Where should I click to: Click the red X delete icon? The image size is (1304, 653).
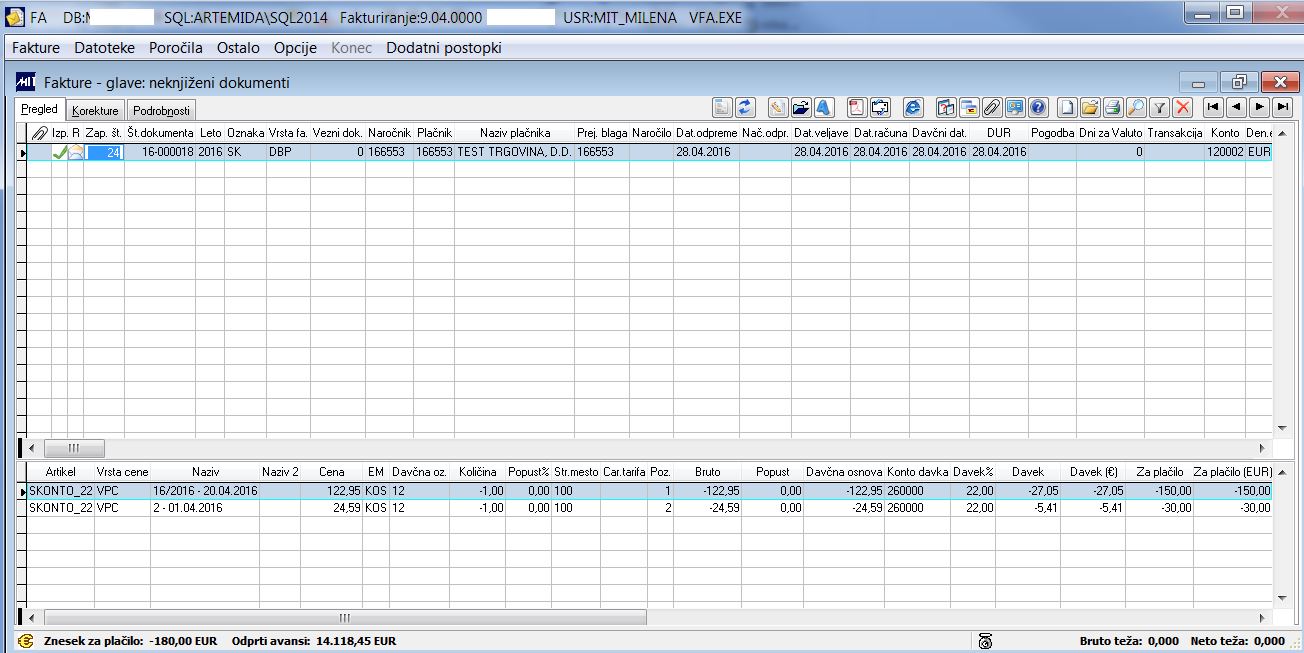[x=1183, y=107]
